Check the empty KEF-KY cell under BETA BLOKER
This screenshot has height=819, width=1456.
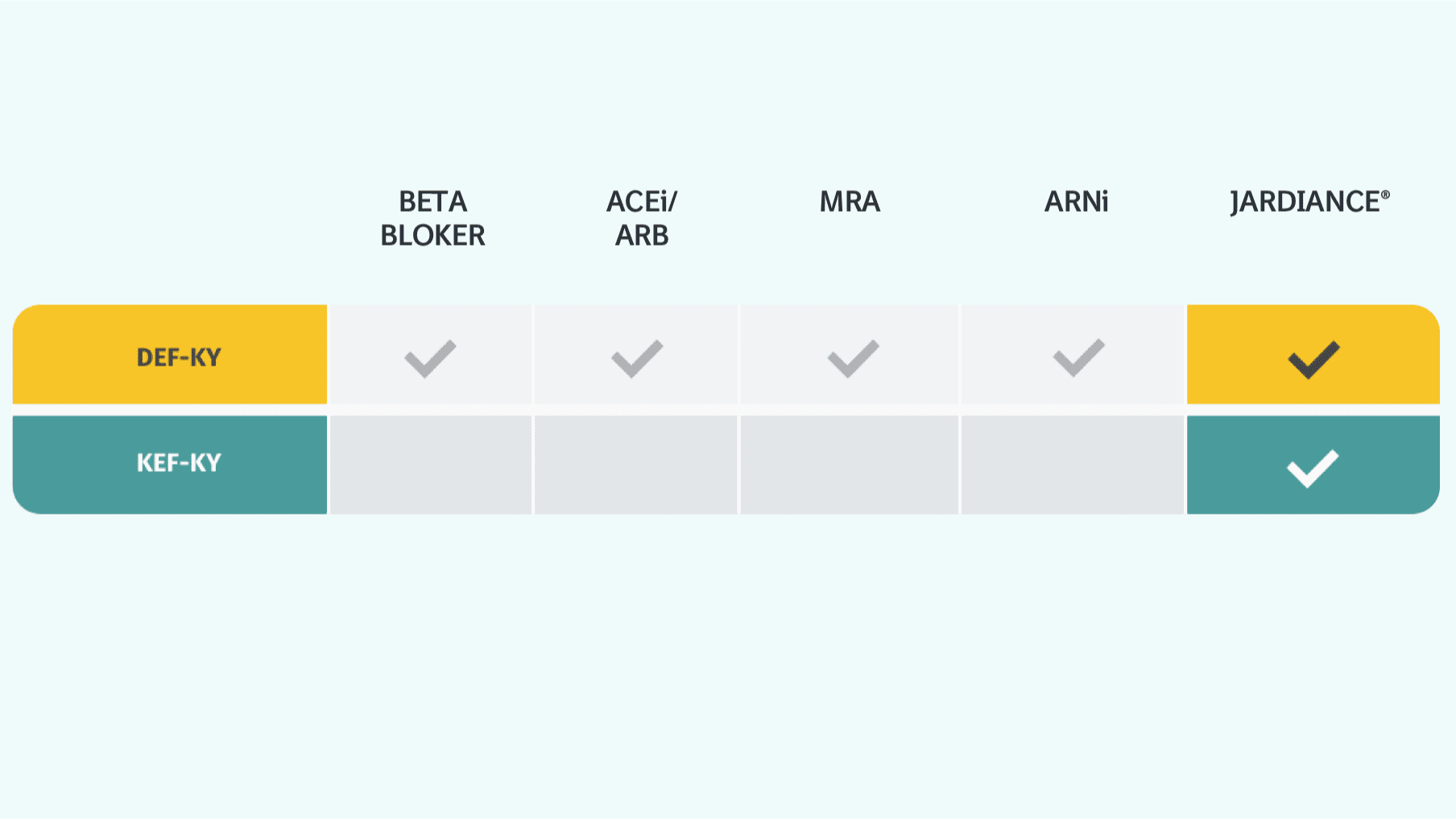(431, 465)
